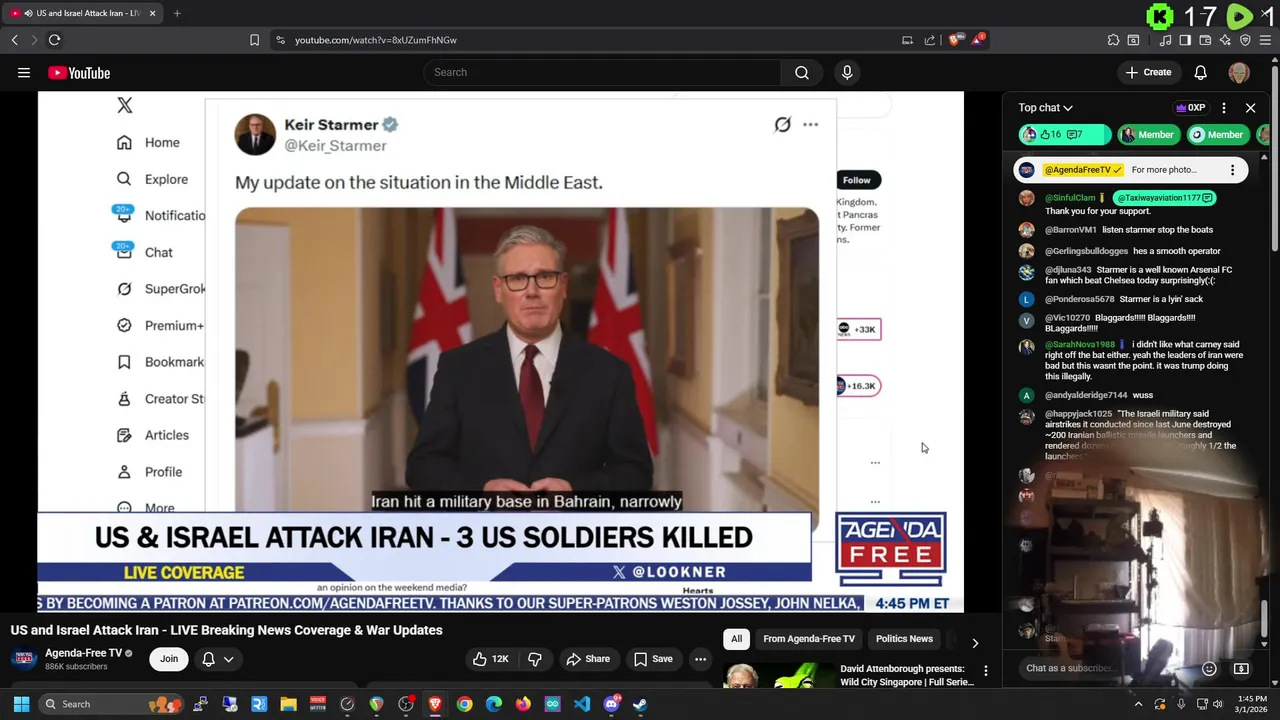Reload the page in the browser
The width and height of the screenshot is (1280, 720).
pos(54,40)
